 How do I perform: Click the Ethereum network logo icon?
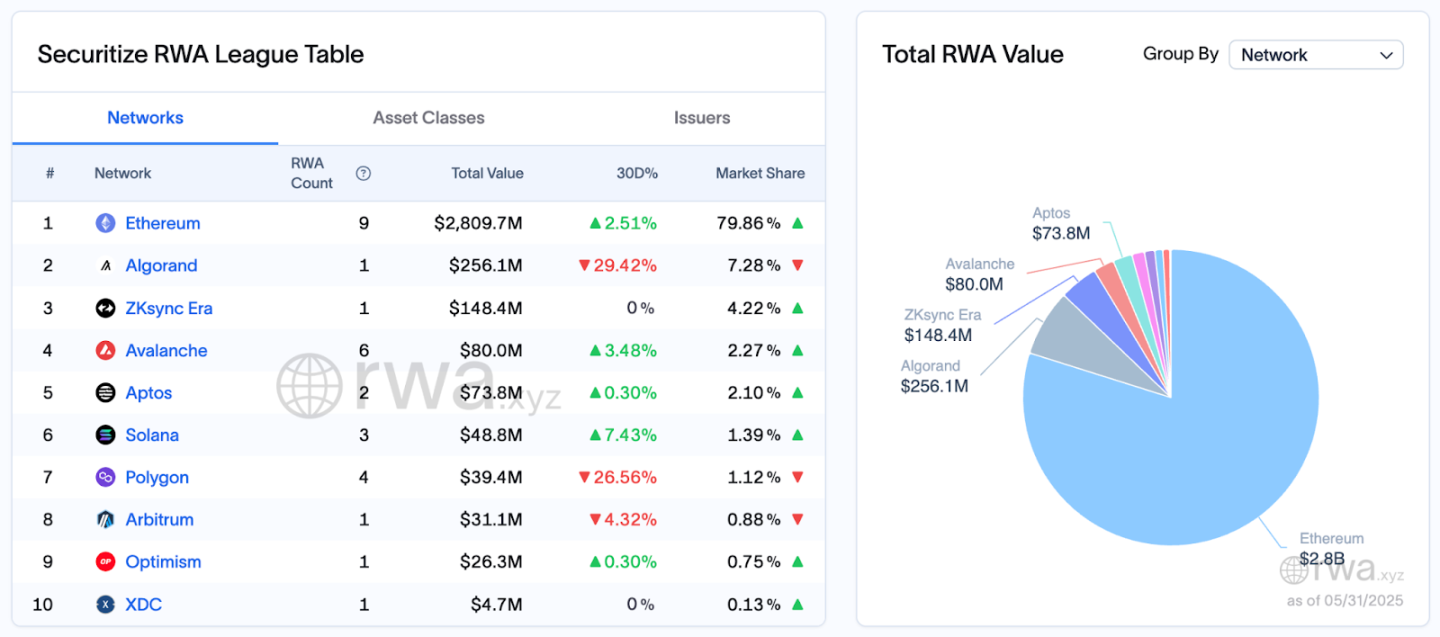pos(105,223)
